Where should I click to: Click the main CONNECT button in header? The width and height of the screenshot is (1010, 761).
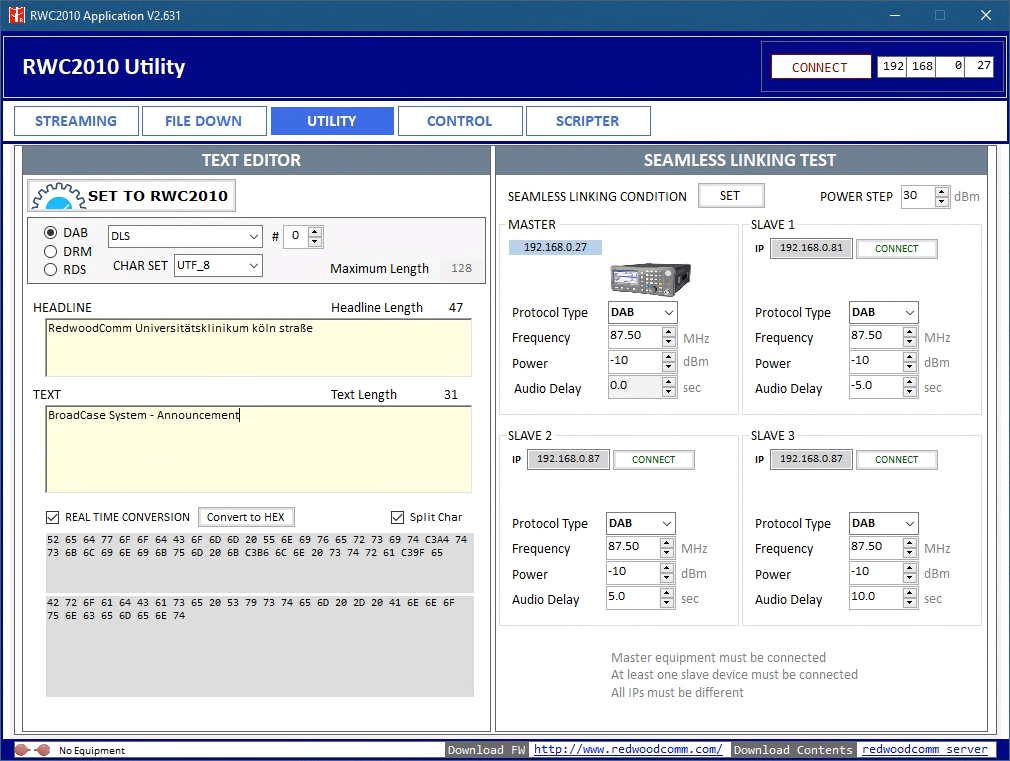pyautogui.click(x=820, y=67)
